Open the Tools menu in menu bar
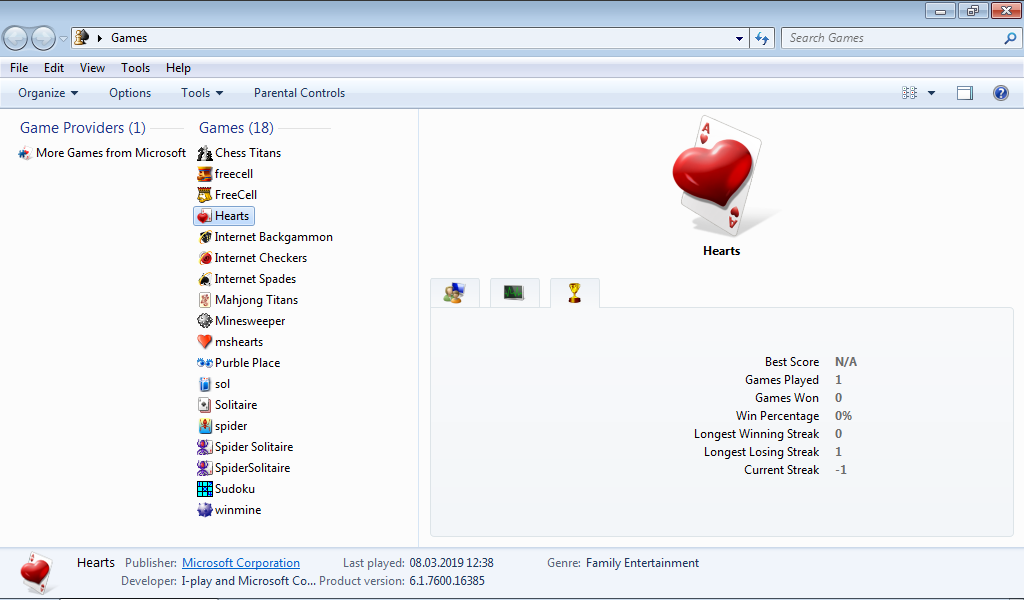 135,68
